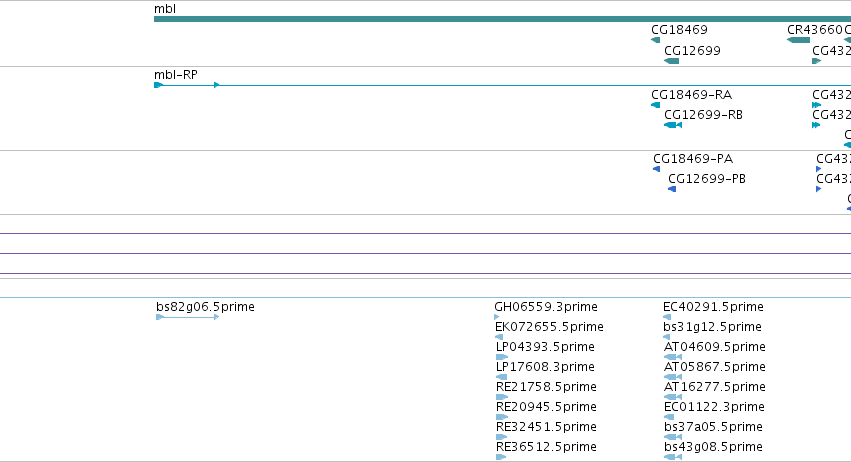Viewport: 851px width, 462px height.
Task: Open the GH06559.3prime EST label
Action: coord(546,307)
